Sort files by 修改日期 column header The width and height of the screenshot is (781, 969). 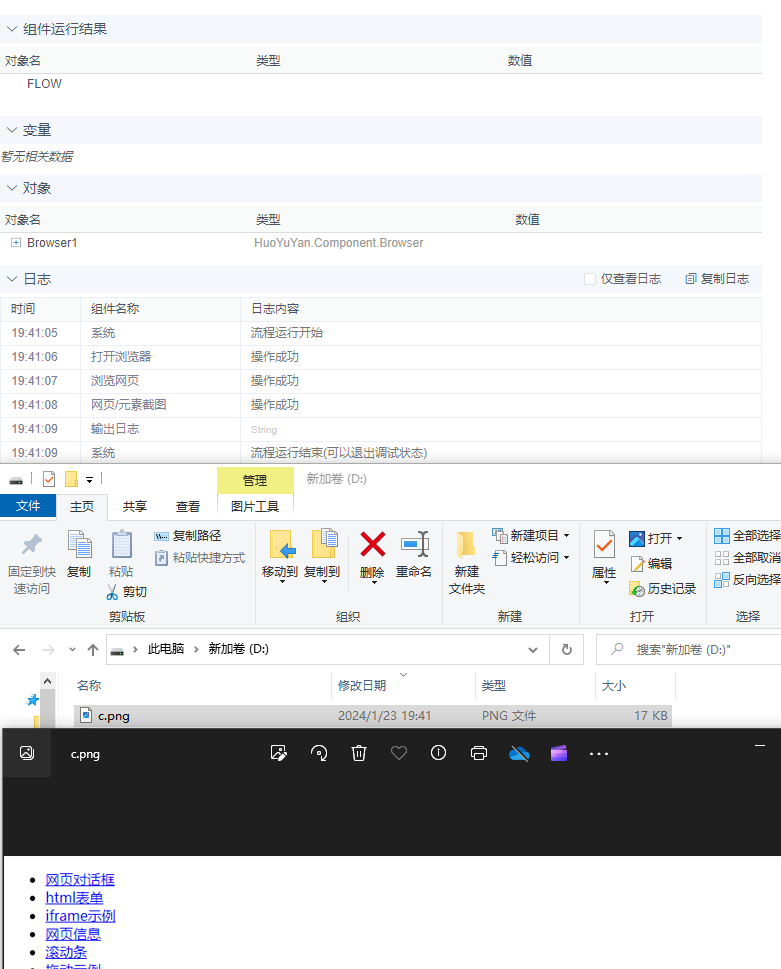362,685
